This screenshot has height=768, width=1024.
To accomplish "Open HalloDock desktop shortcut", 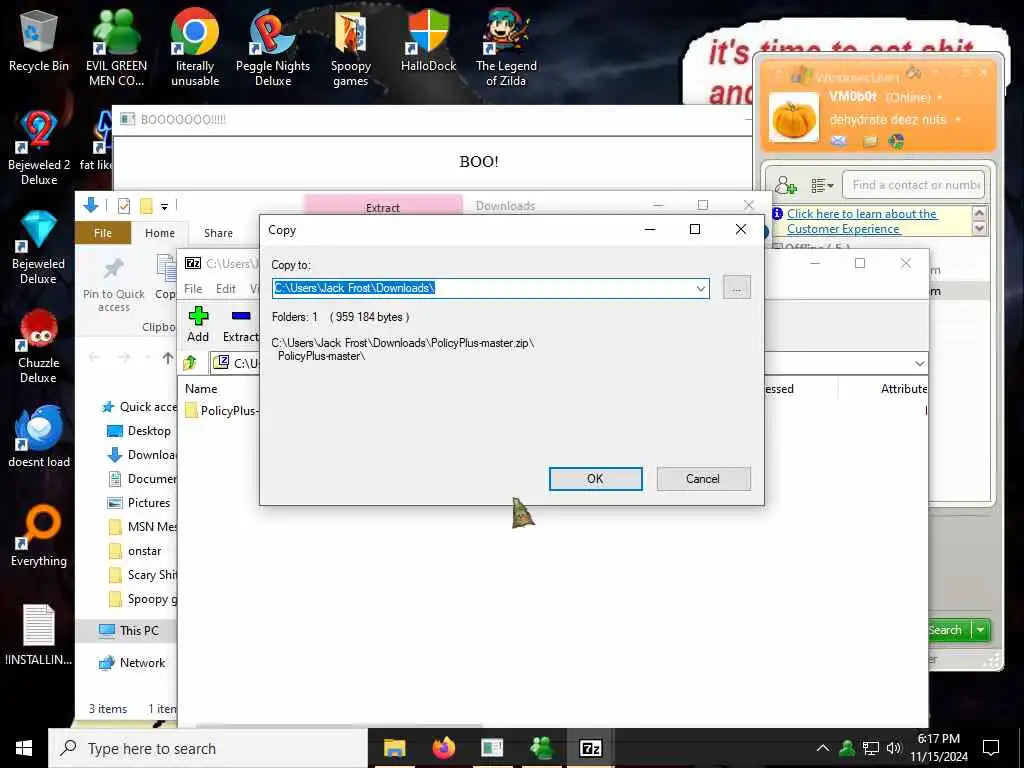I will [x=428, y=41].
